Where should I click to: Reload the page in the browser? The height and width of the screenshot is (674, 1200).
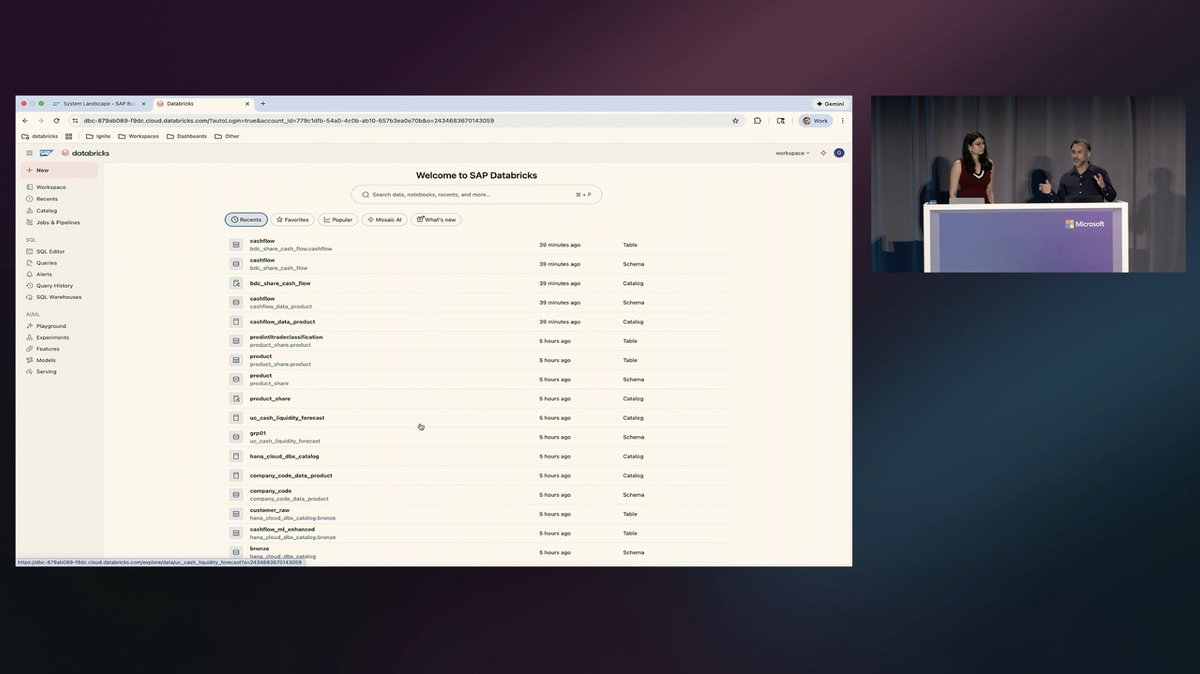56,120
